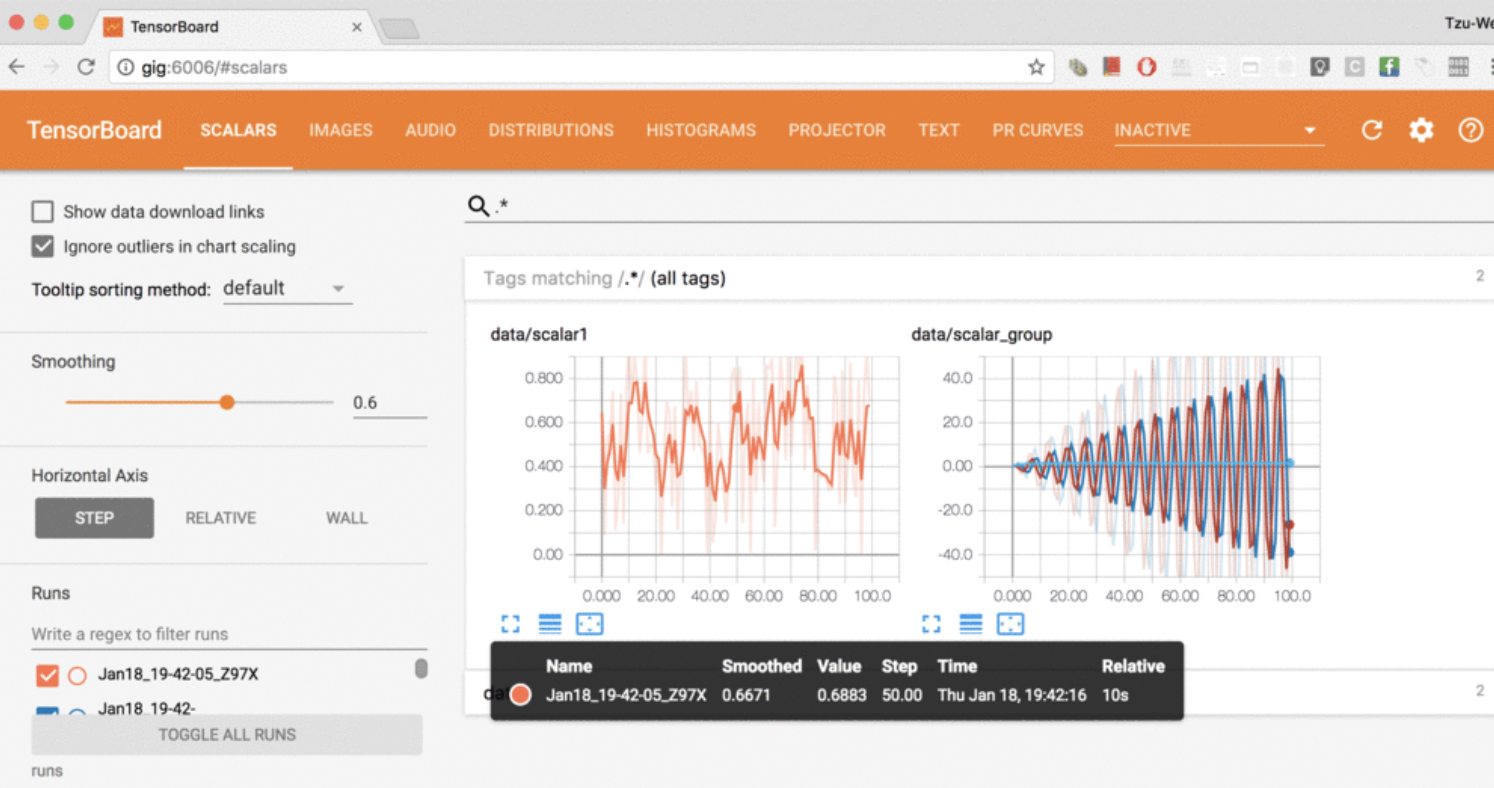This screenshot has height=788, width=1494.
Task: Click the data/scalar1 chart title
Action: click(x=539, y=334)
